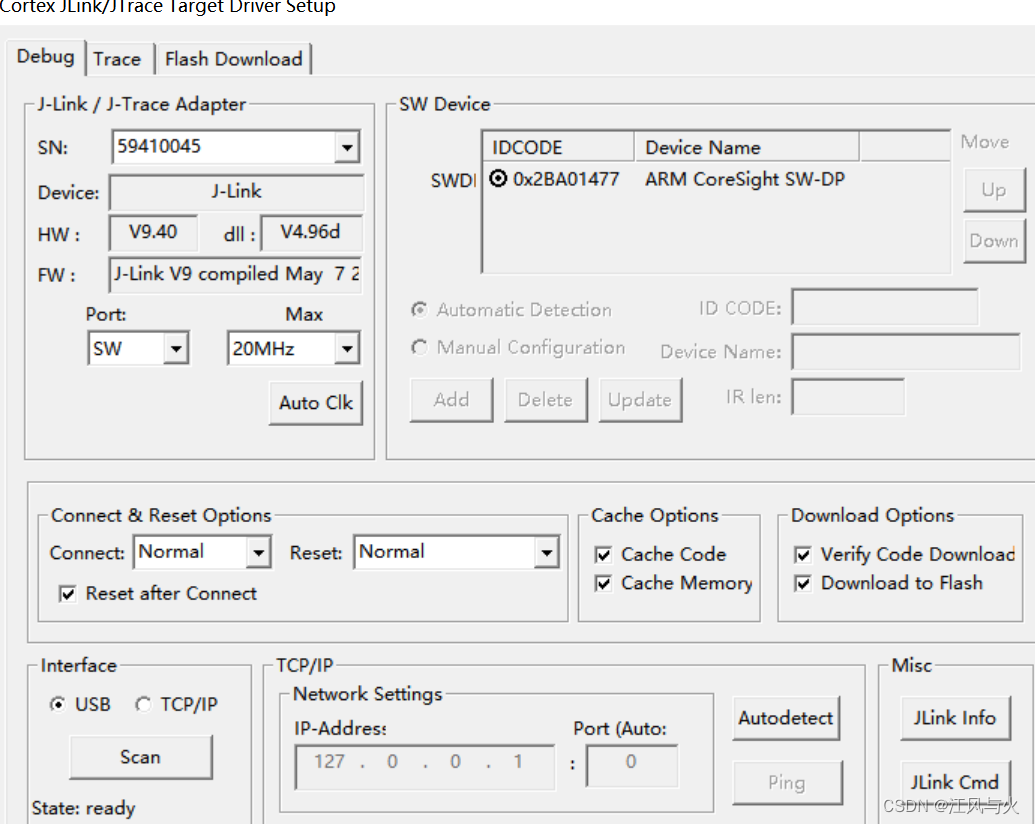Open JLink Info
The width and height of the screenshot is (1035, 824).
point(955,718)
